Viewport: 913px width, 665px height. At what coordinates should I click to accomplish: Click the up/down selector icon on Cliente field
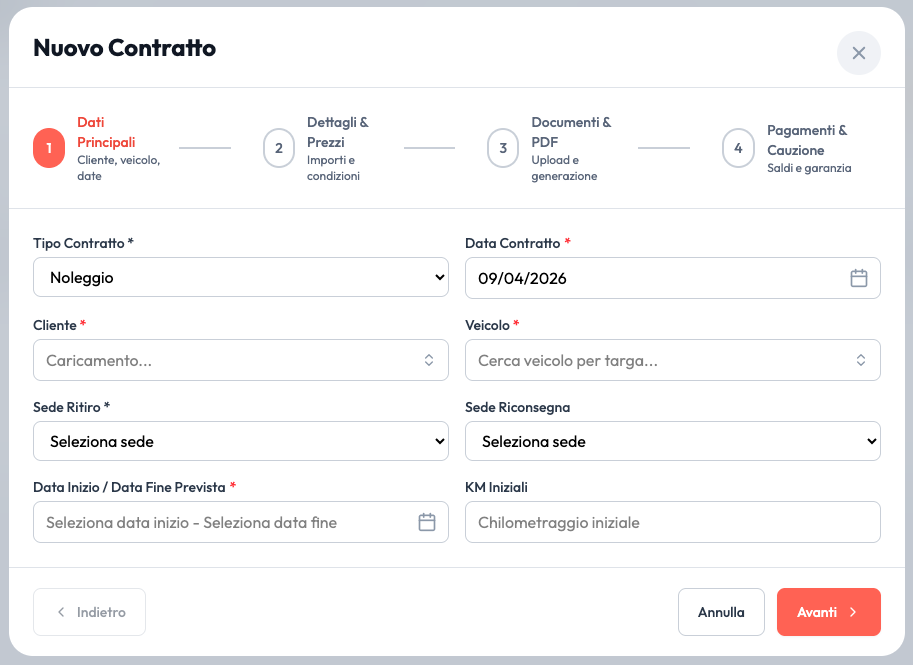[x=431, y=359]
